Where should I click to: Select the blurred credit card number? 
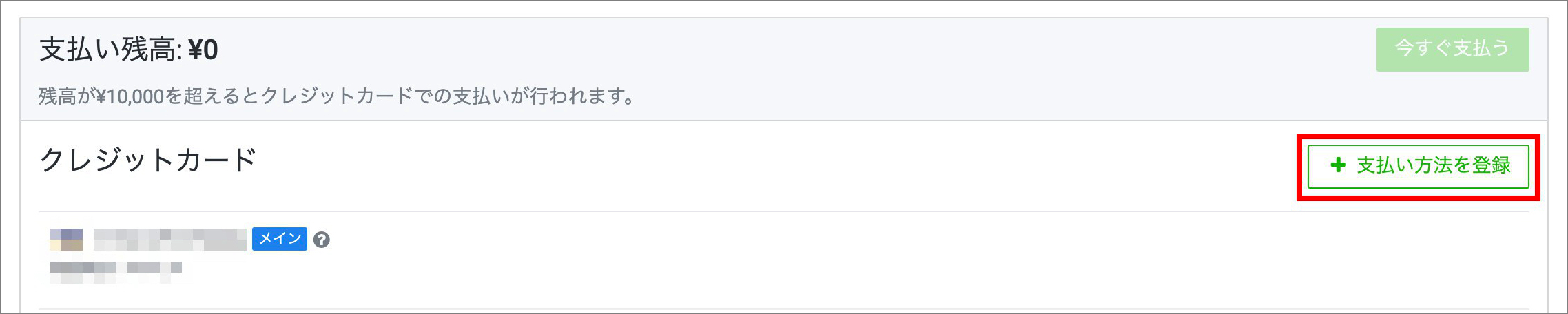(x=169, y=239)
